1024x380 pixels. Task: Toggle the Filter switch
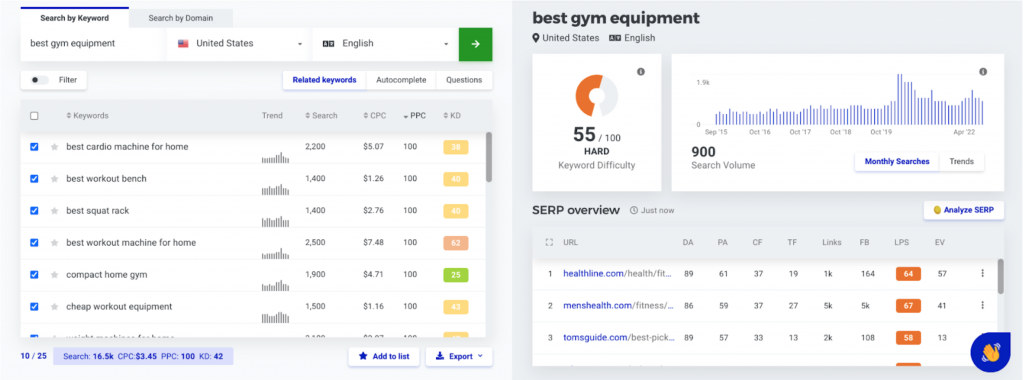coord(40,80)
